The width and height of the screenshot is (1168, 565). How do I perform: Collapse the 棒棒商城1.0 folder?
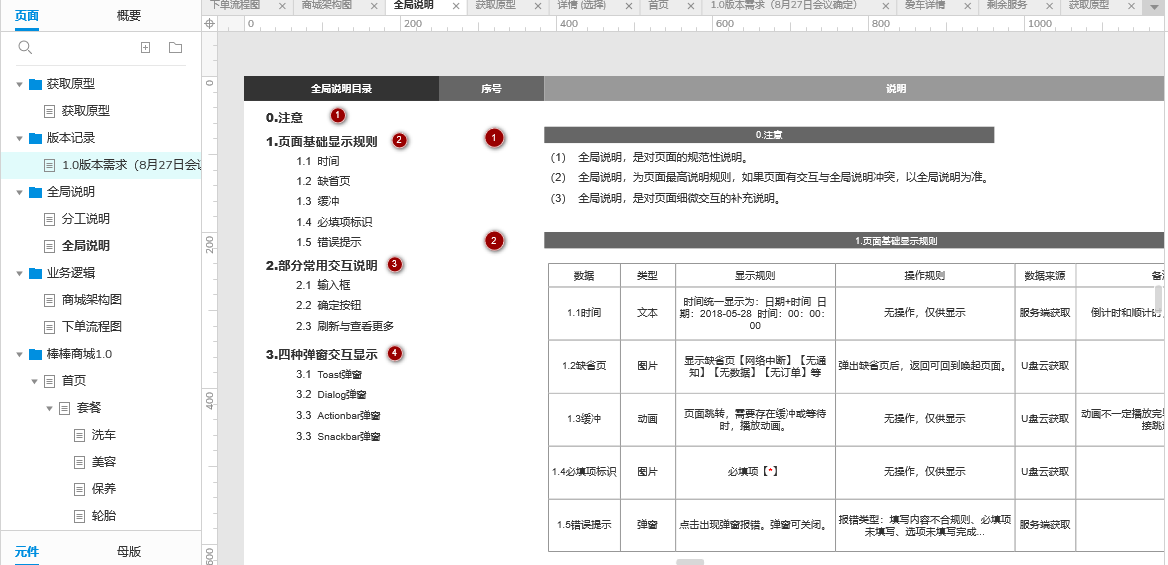[19, 354]
